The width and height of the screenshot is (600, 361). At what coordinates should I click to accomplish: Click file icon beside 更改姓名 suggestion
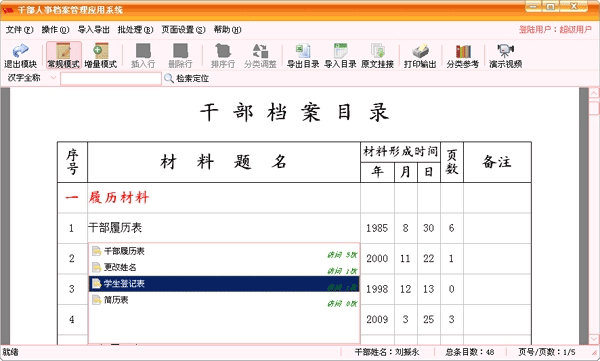(x=97, y=267)
